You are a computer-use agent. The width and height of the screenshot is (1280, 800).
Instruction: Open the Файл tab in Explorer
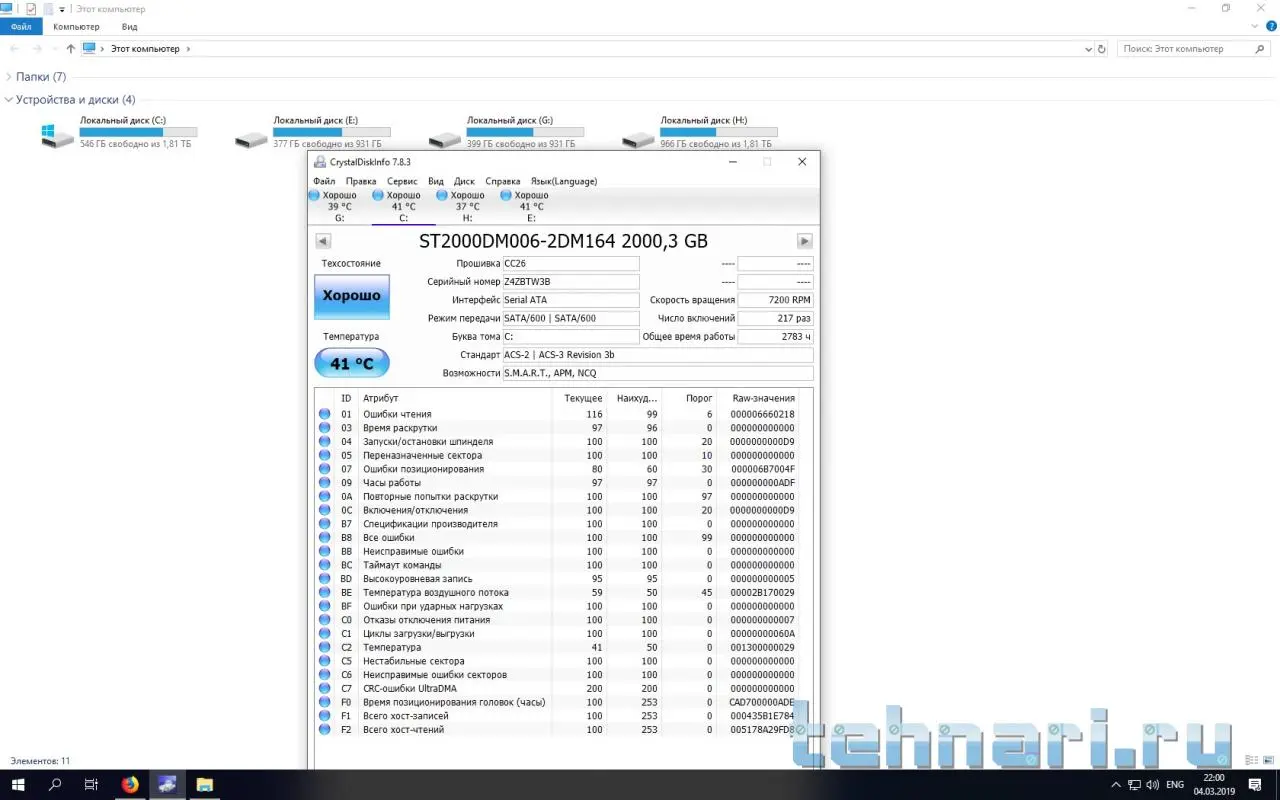[x=21, y=27]
